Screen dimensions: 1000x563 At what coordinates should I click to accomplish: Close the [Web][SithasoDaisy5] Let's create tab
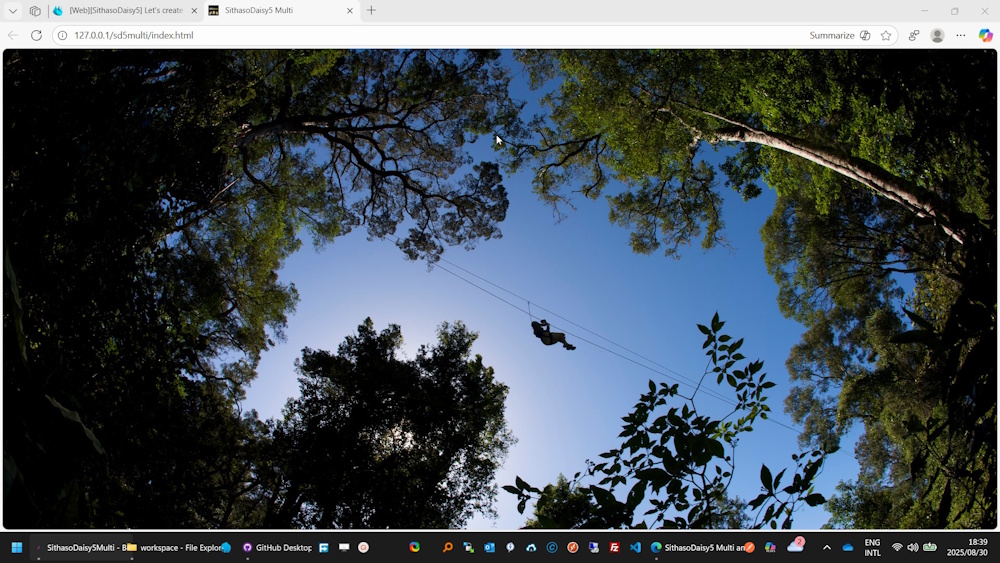coord(195,10)
